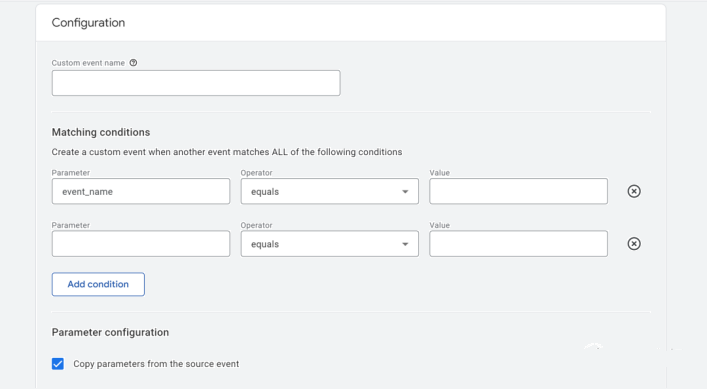Focus the event_name Parameter field
Viewport: 707px width, 389px height.
(x=141, y=192)
